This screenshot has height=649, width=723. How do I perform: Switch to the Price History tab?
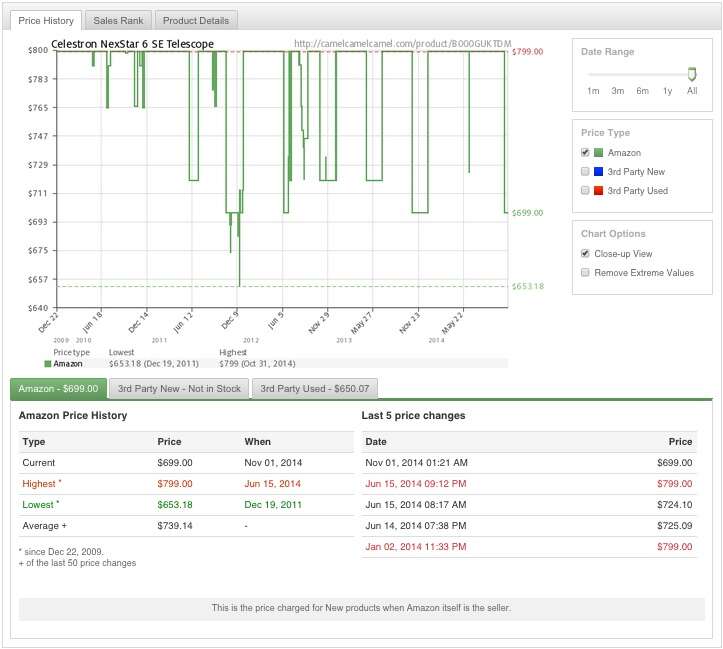point(46,21)
